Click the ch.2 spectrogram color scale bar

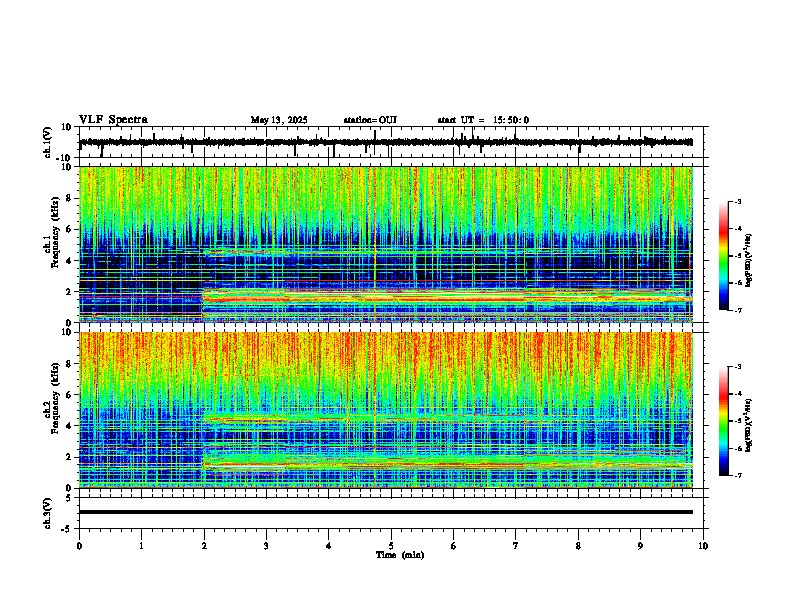[723, 421]
